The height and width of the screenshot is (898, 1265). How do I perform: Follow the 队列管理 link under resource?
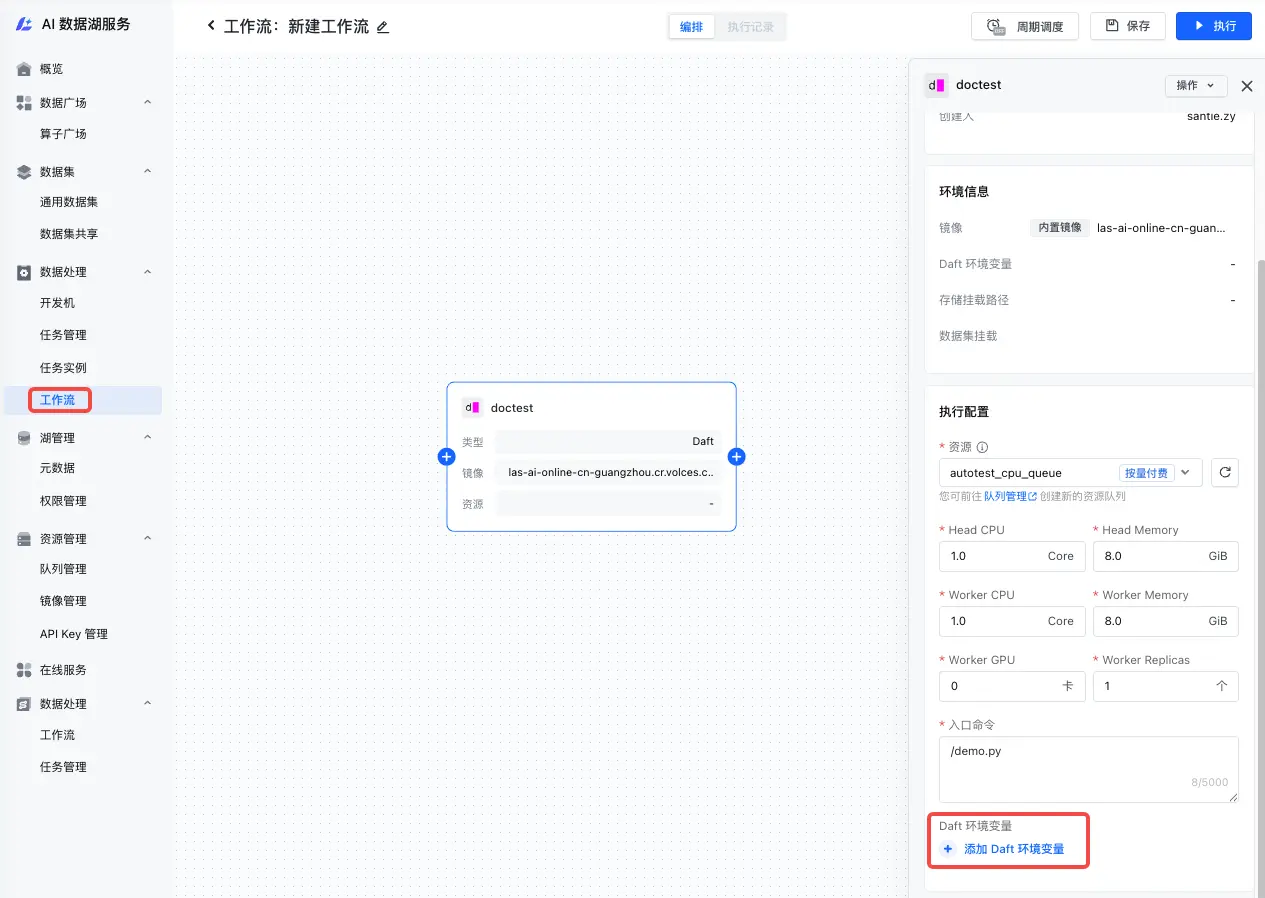[1010, 496]
